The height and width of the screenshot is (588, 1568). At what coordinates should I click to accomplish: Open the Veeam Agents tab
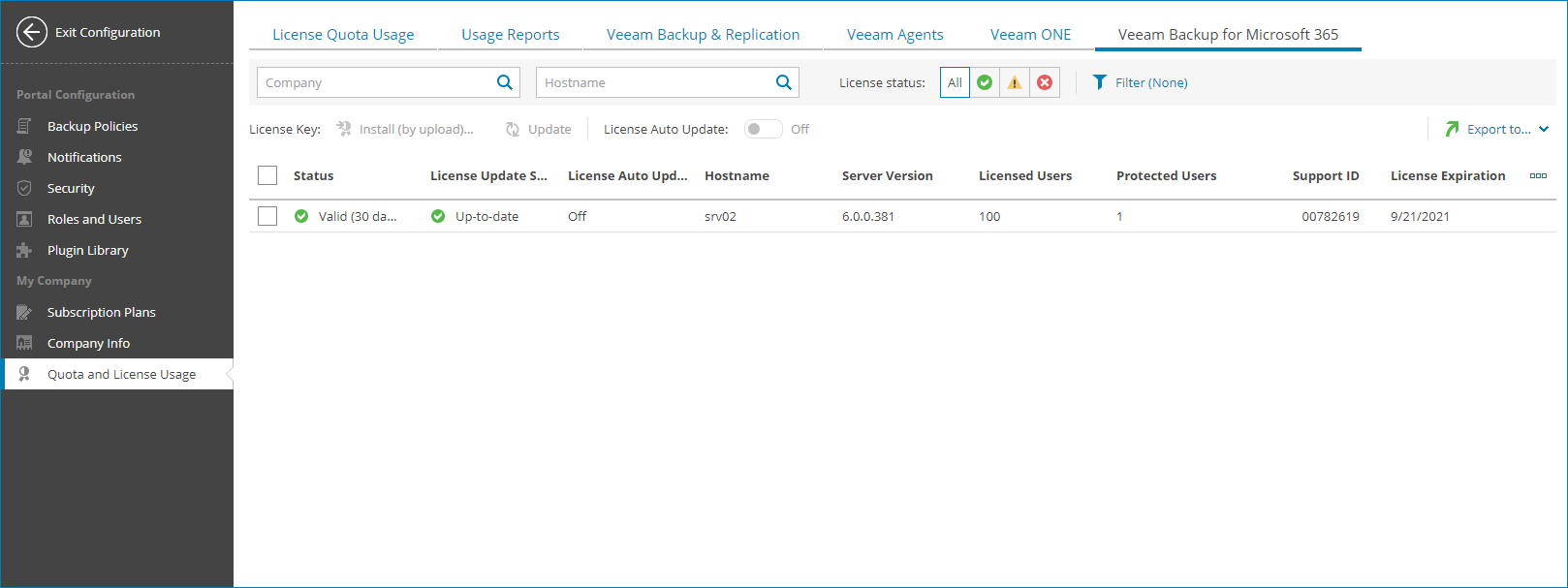[895, 34]
